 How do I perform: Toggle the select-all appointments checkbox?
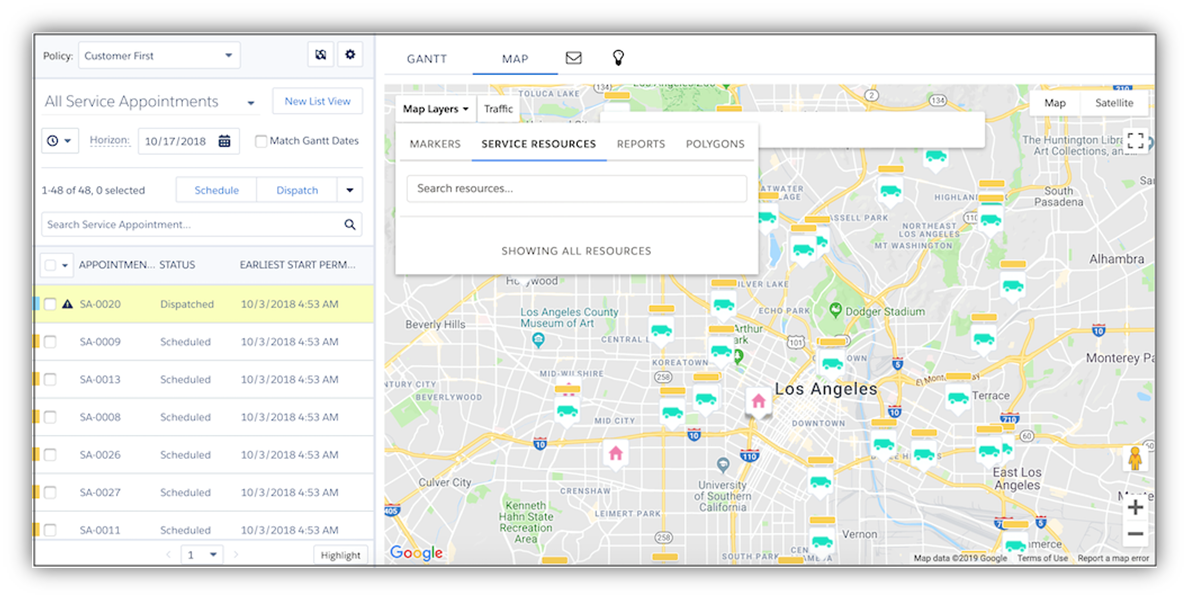click(x=50, y=265)
